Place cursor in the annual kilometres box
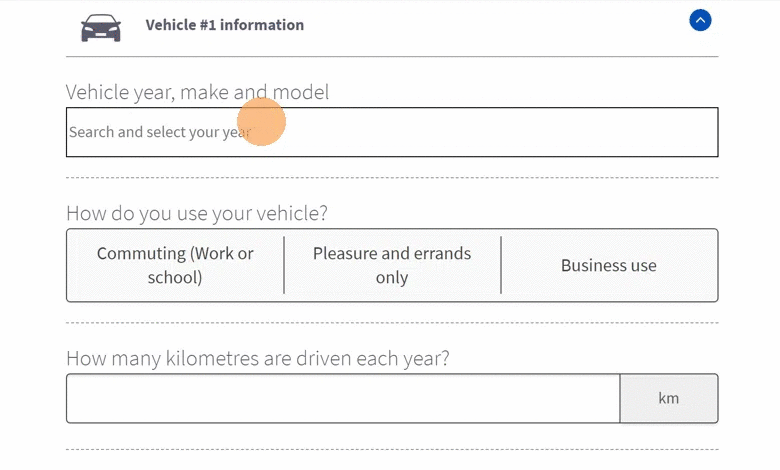This screenshot has width=780, height=470. 343,398
